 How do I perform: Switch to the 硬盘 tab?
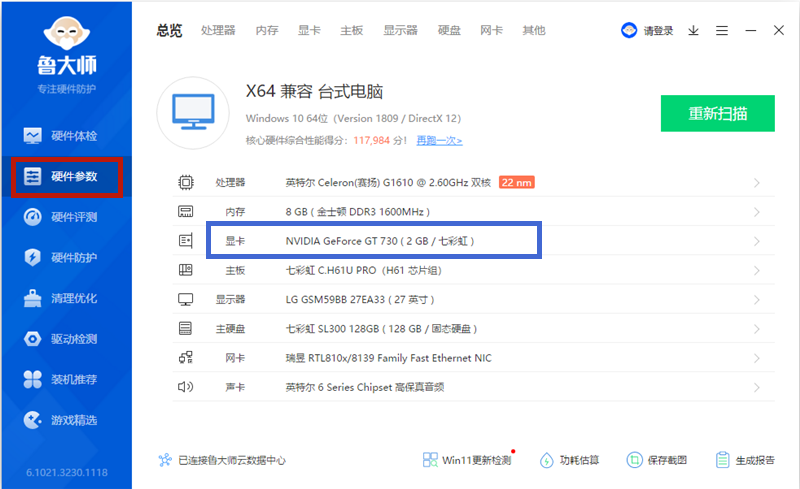449,31
